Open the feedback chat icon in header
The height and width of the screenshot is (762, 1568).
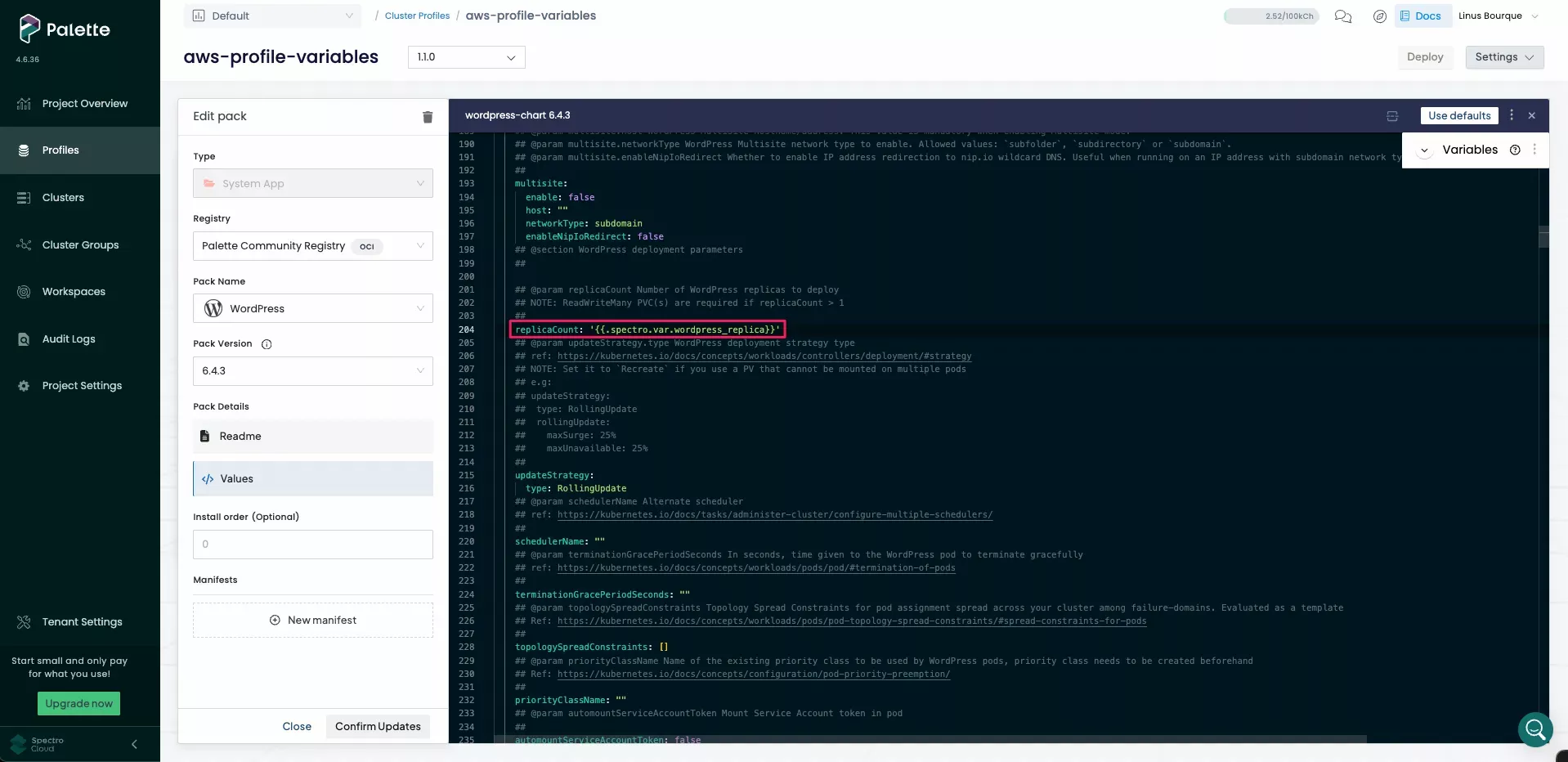(1342, 16)
